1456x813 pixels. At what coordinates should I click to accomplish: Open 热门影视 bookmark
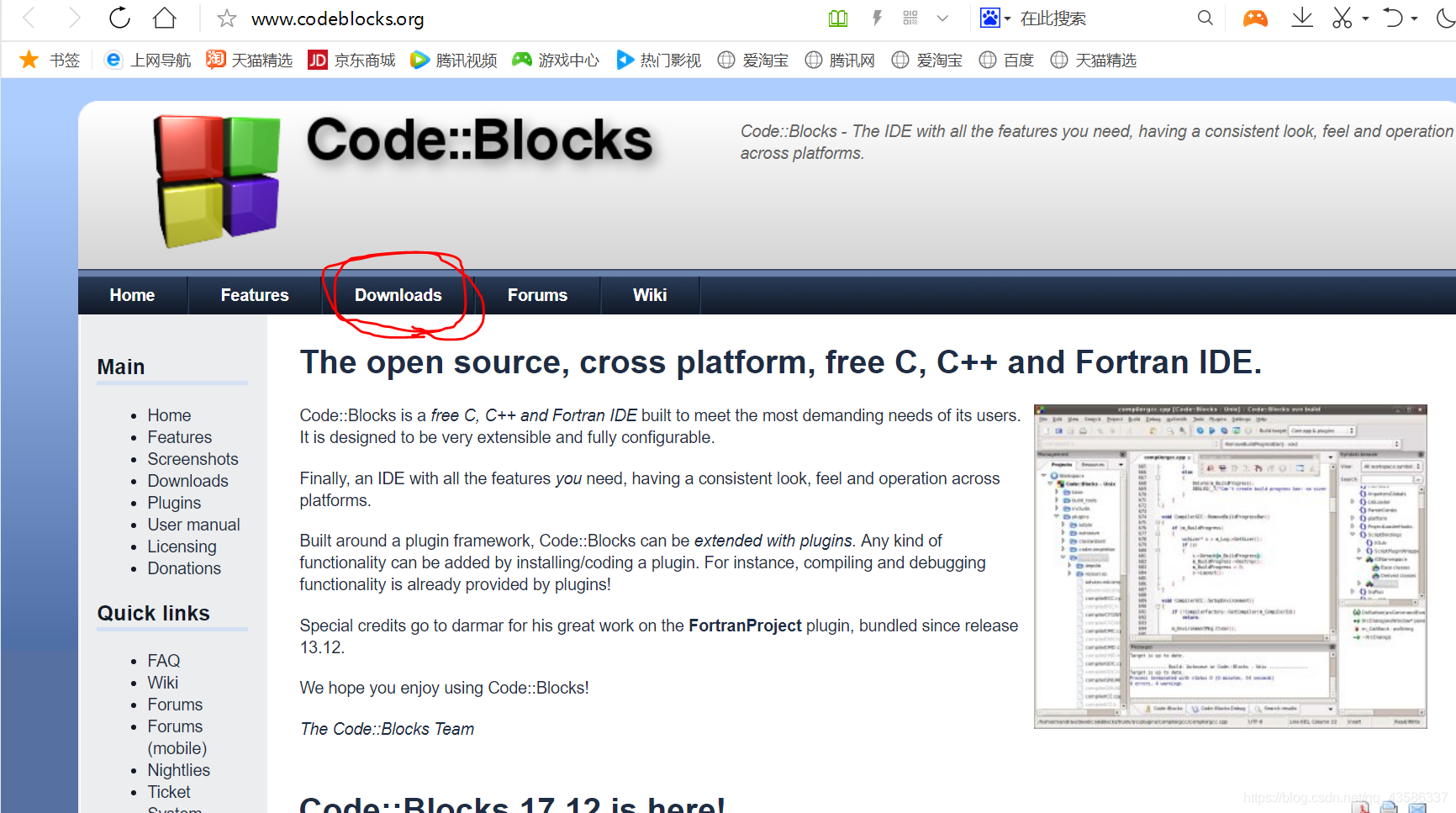click(x=658, y=60)
